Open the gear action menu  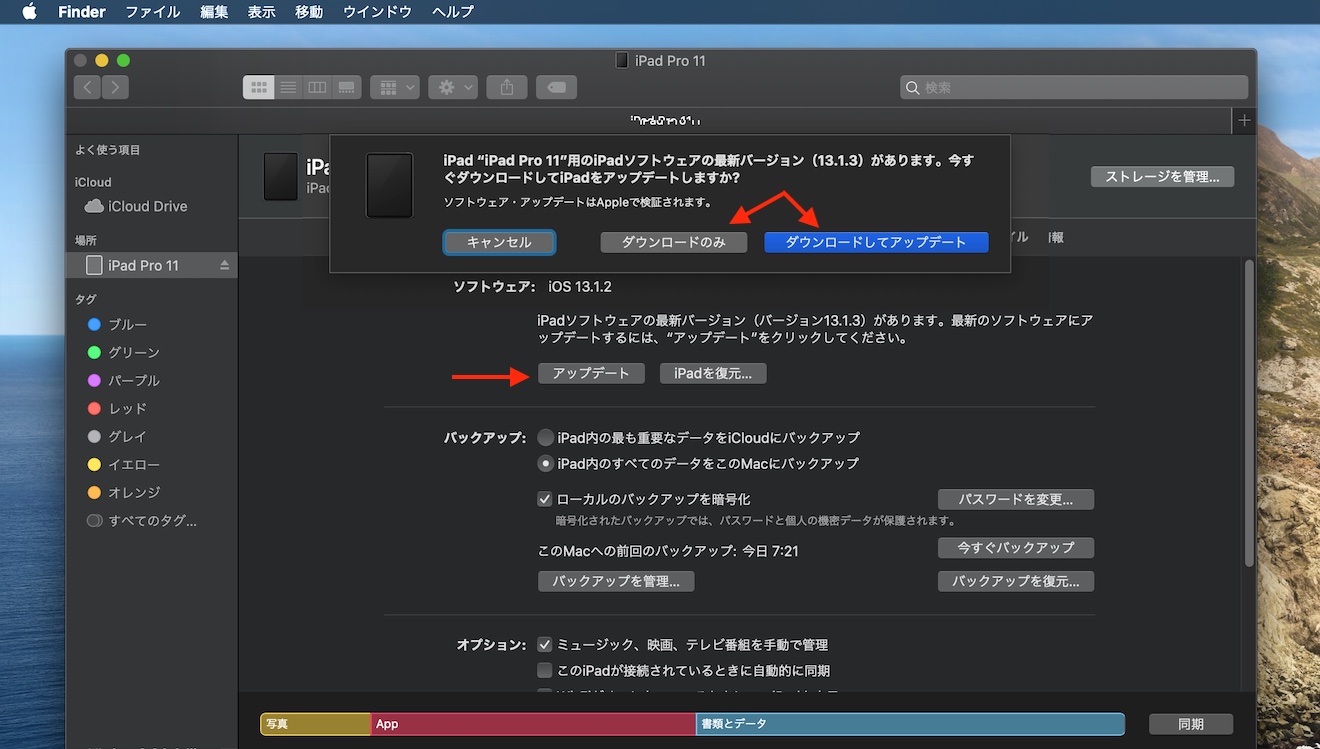453,87
